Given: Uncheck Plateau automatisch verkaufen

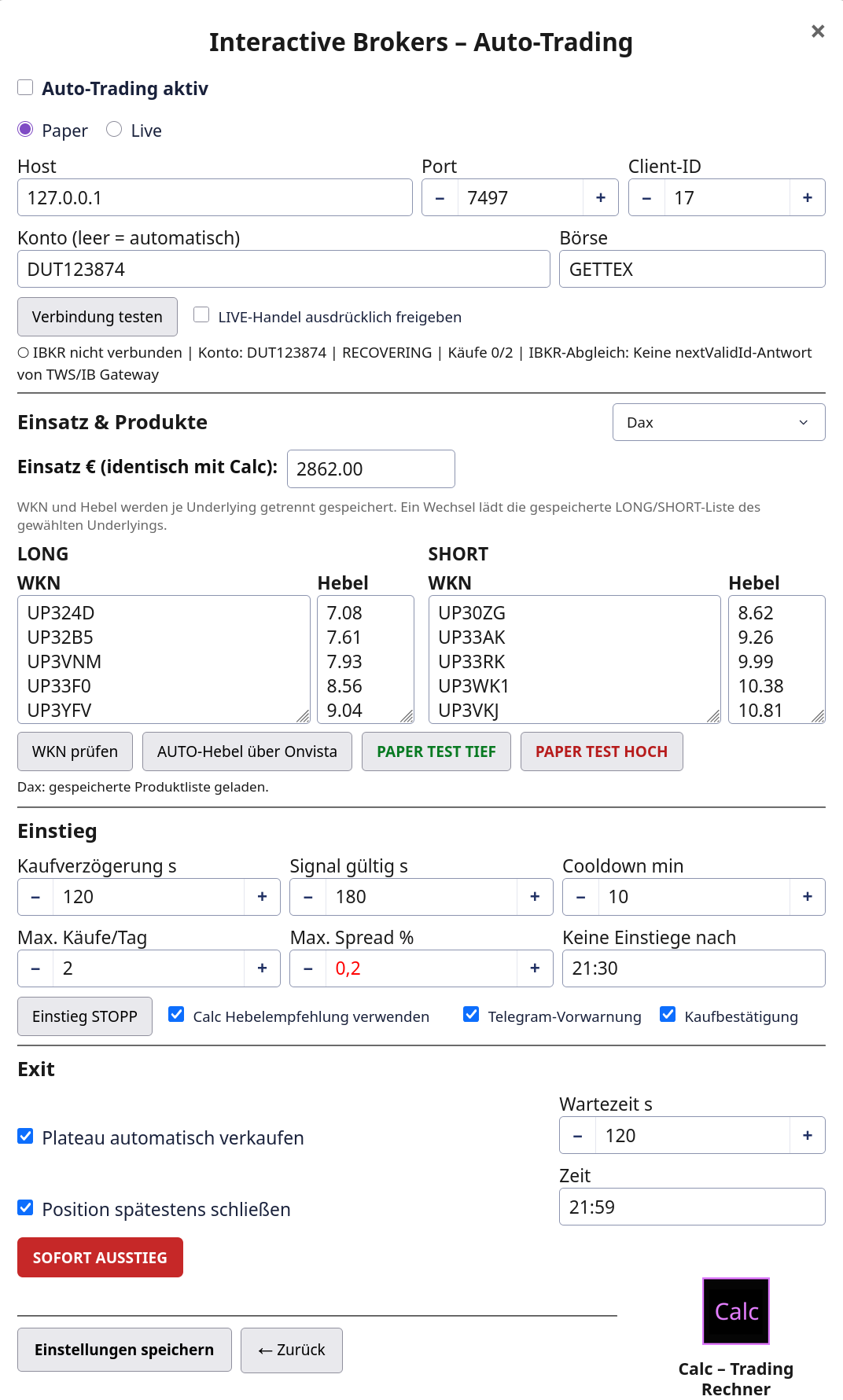Looking at the screenshot, I should coord(25,1136).
